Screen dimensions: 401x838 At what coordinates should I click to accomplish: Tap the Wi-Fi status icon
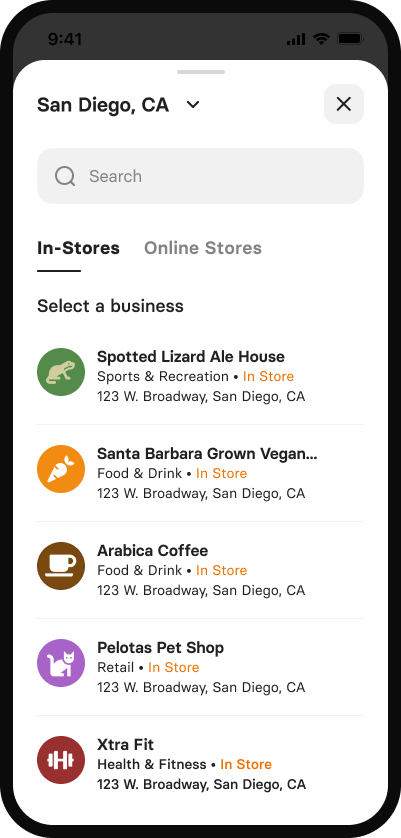tap(321, 39)
